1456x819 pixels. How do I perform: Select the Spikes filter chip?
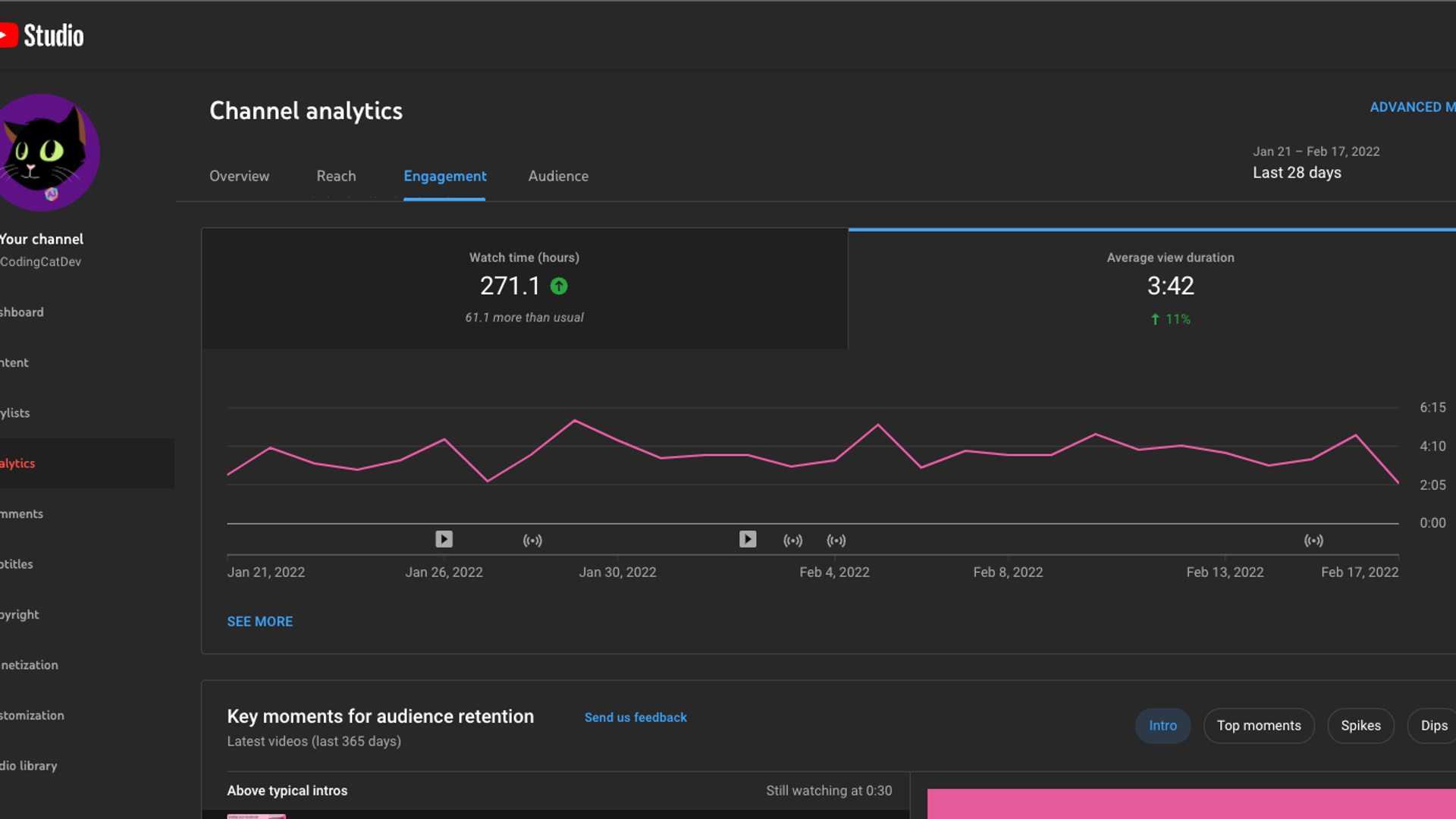[1360, 726]
